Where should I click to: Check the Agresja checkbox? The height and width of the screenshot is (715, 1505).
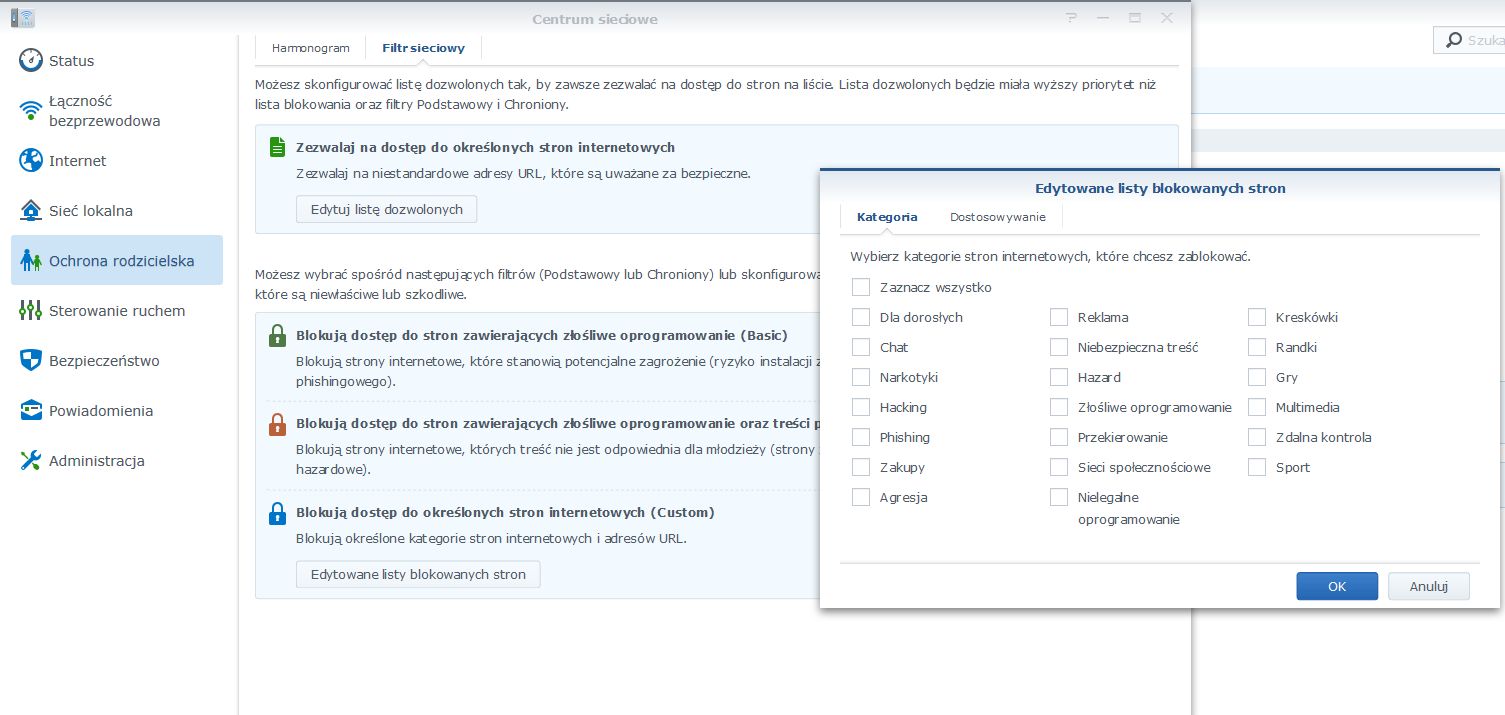click(x=861, y=497)
